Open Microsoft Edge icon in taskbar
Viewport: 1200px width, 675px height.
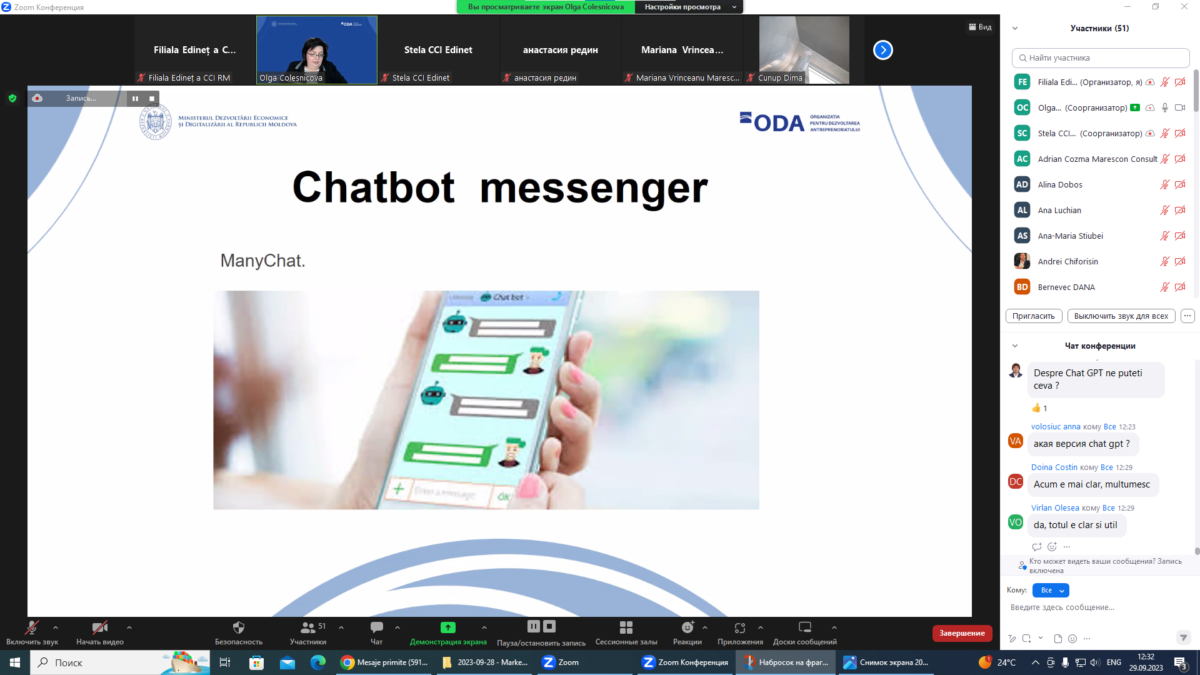click(x=318, y=662)
